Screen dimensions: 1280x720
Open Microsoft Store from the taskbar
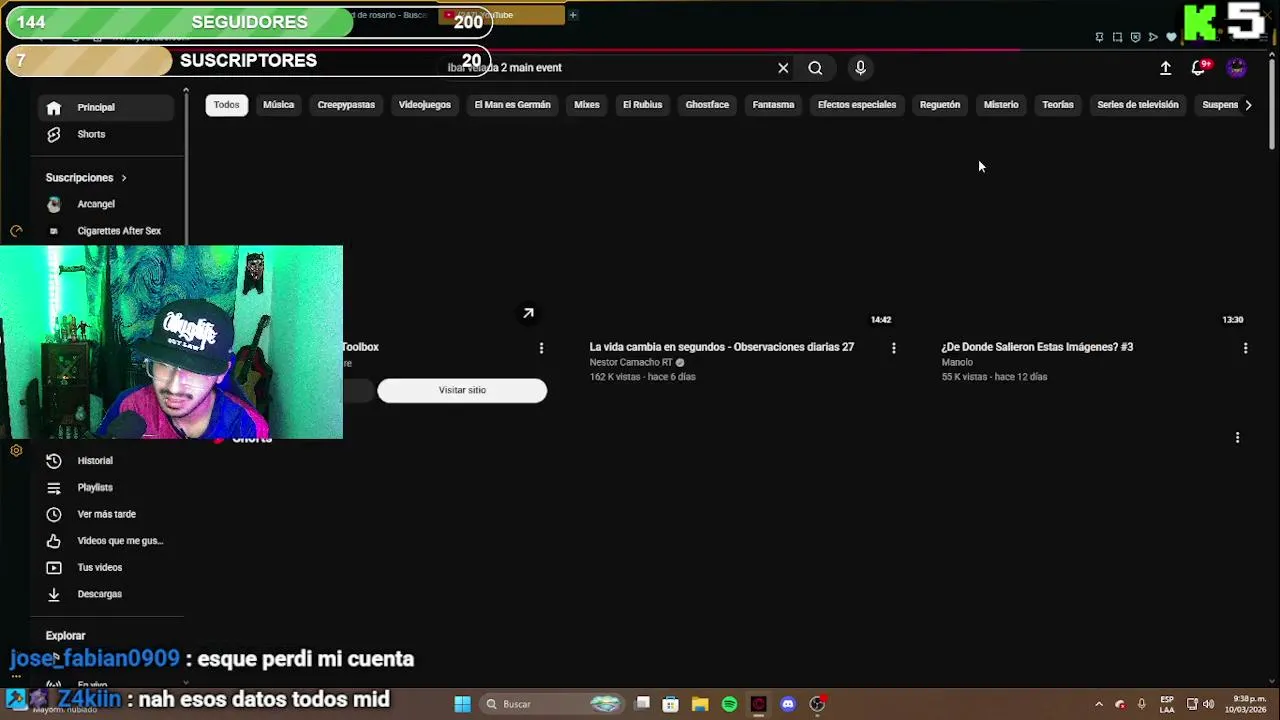click(x=671, y=704)
